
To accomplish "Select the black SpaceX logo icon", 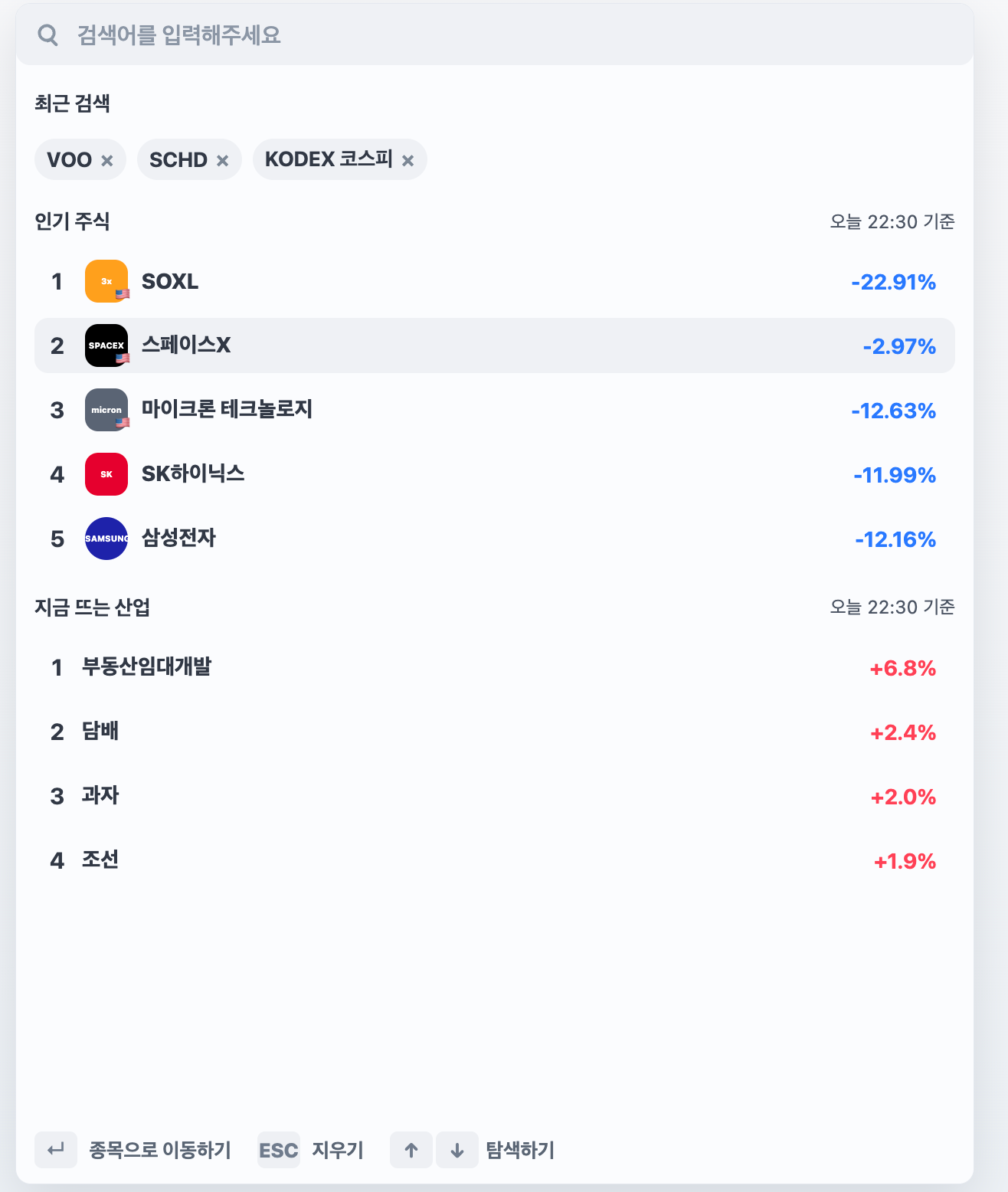I will pos(106,345).
